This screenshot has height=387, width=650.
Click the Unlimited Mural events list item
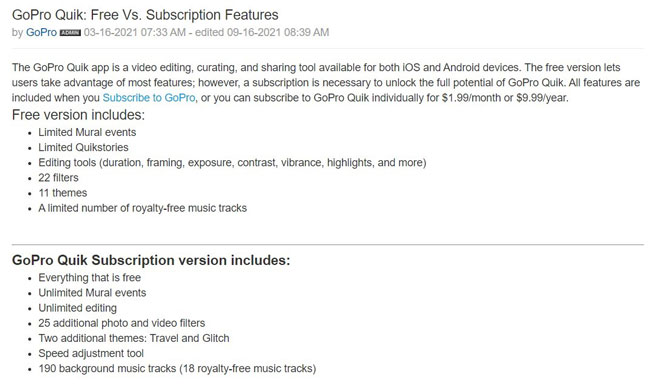[92, 293]
